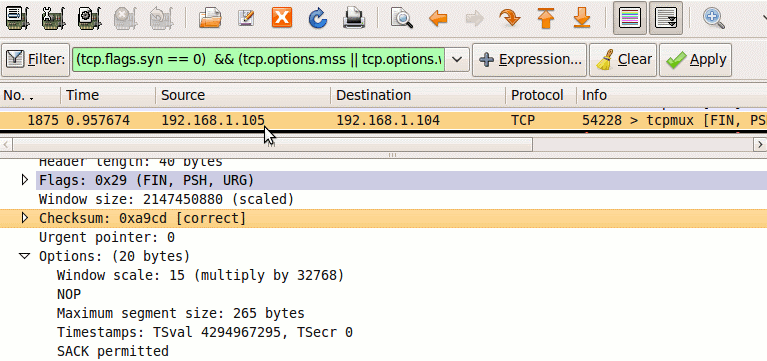Select the NOP option line
This screenshot has height=361, width=767.
69,294
